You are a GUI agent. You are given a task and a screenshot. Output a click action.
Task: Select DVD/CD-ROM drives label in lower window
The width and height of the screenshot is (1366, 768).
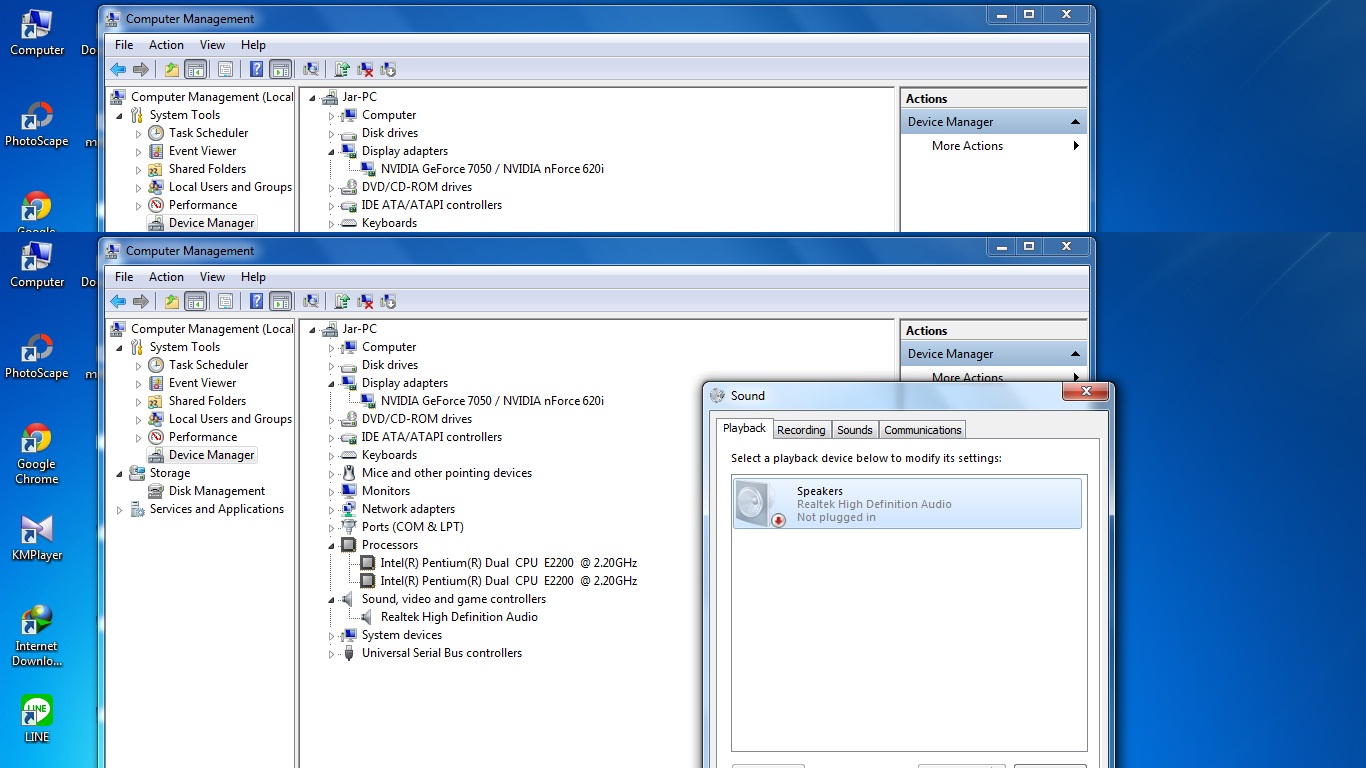pyautogui.click(x=417, y=419)
